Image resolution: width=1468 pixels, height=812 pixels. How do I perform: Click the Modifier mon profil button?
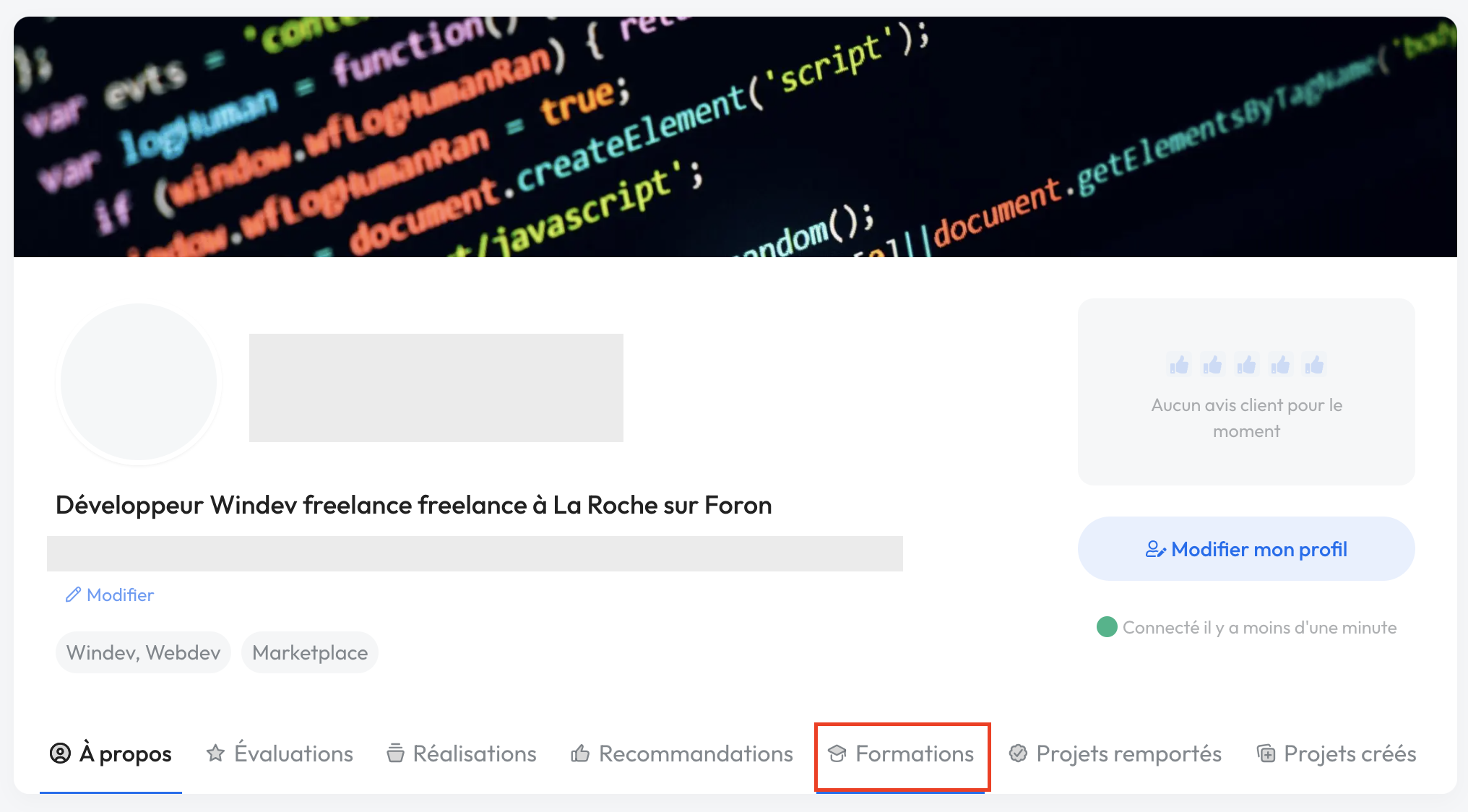(1246, 549)
